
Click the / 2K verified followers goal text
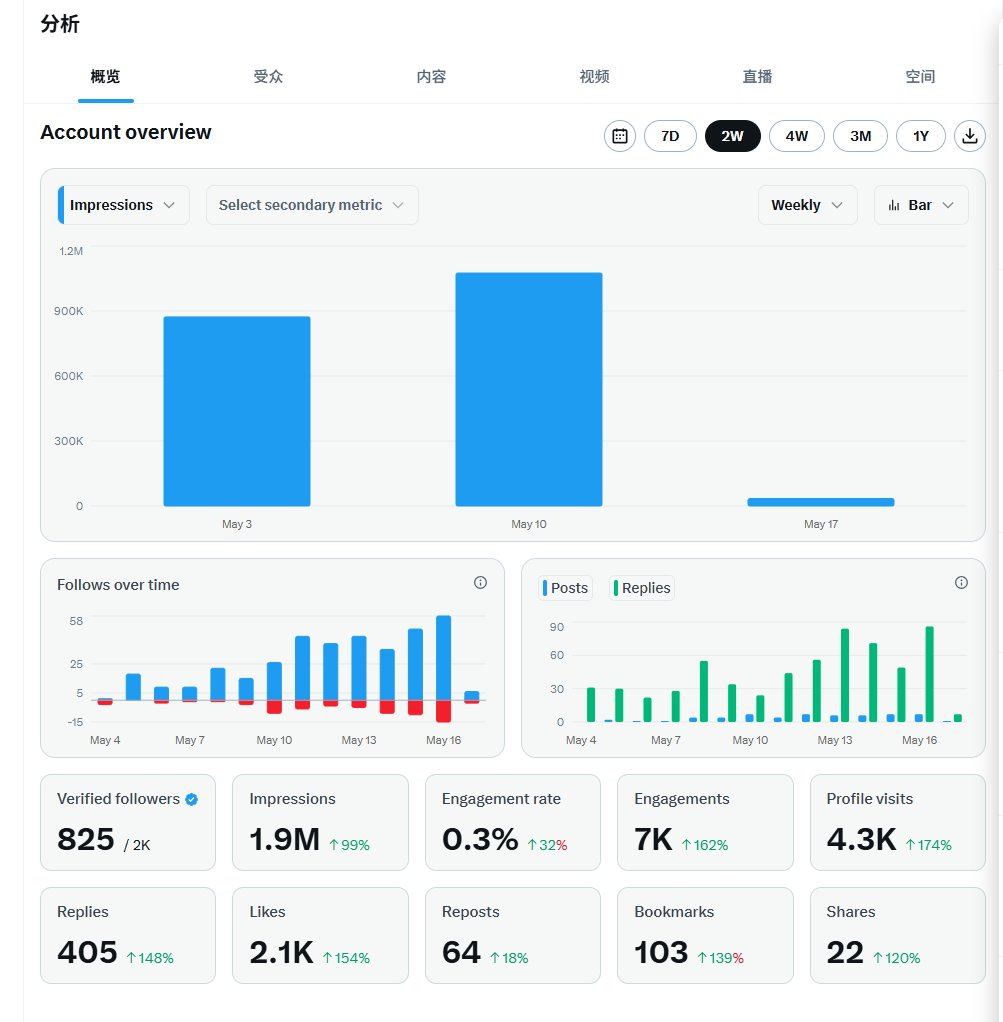(x=137, y=845)
